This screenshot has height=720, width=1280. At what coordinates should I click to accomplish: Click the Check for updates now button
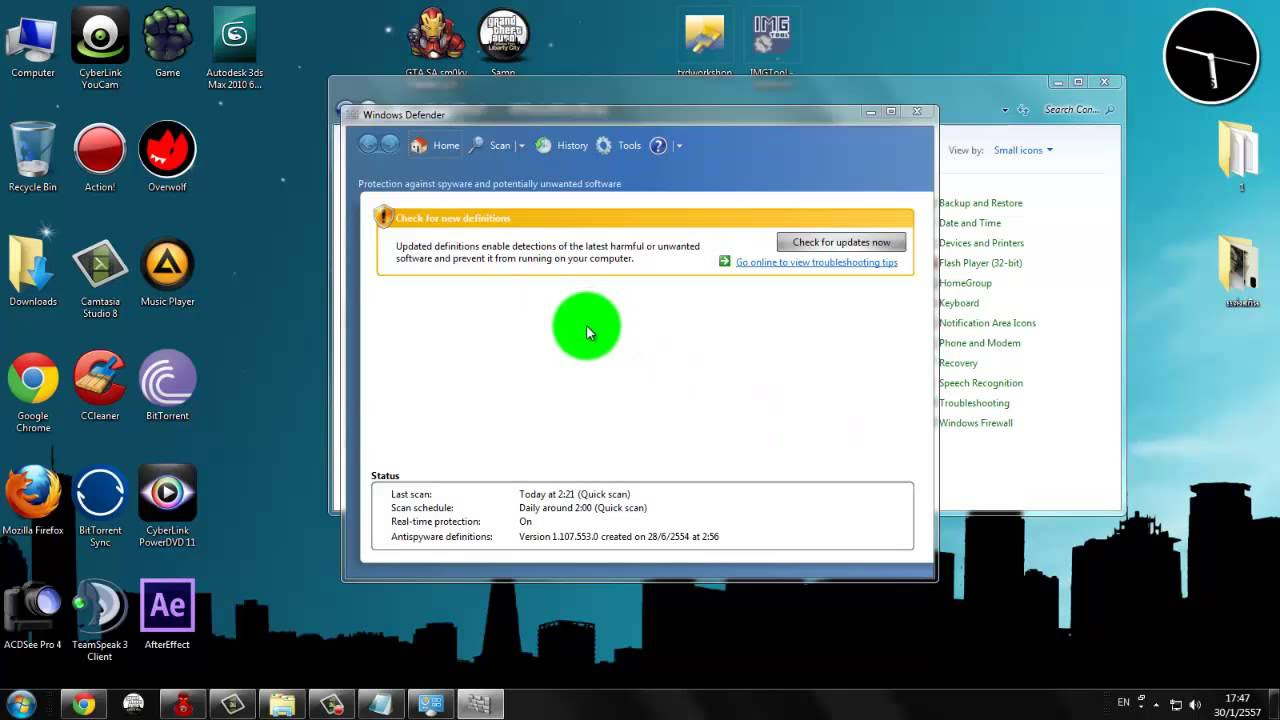tap(841, 242)
